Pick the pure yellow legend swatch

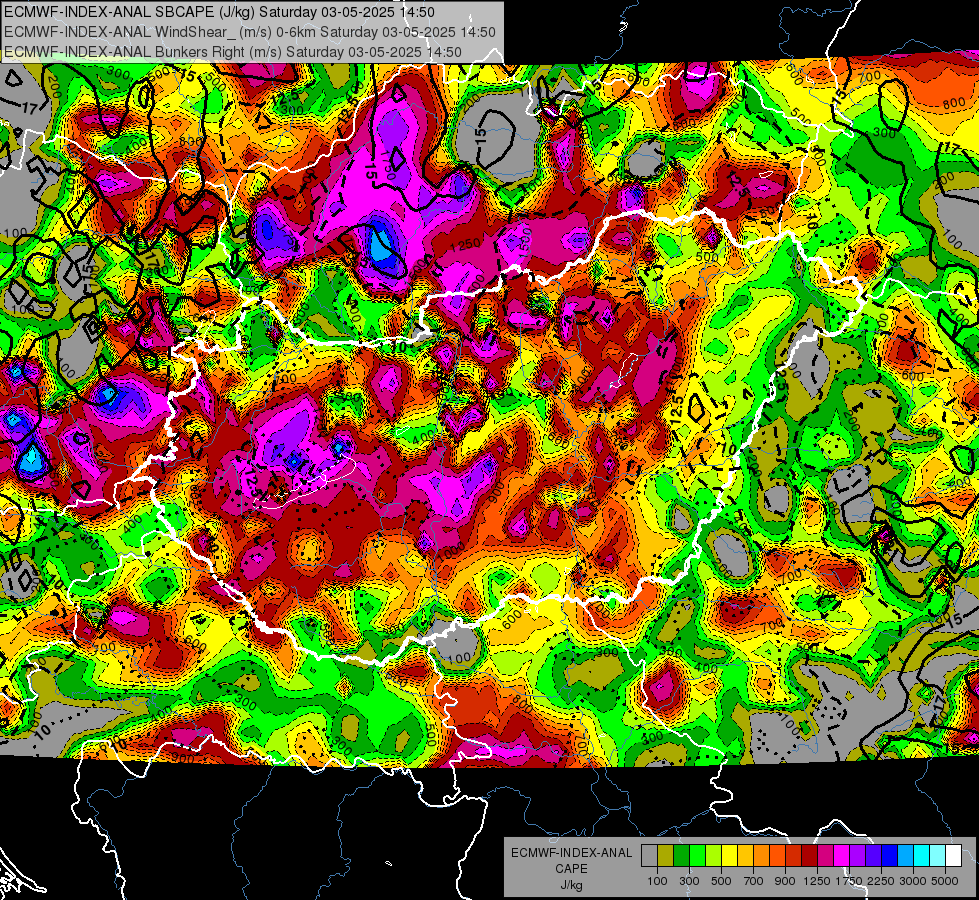729,856
